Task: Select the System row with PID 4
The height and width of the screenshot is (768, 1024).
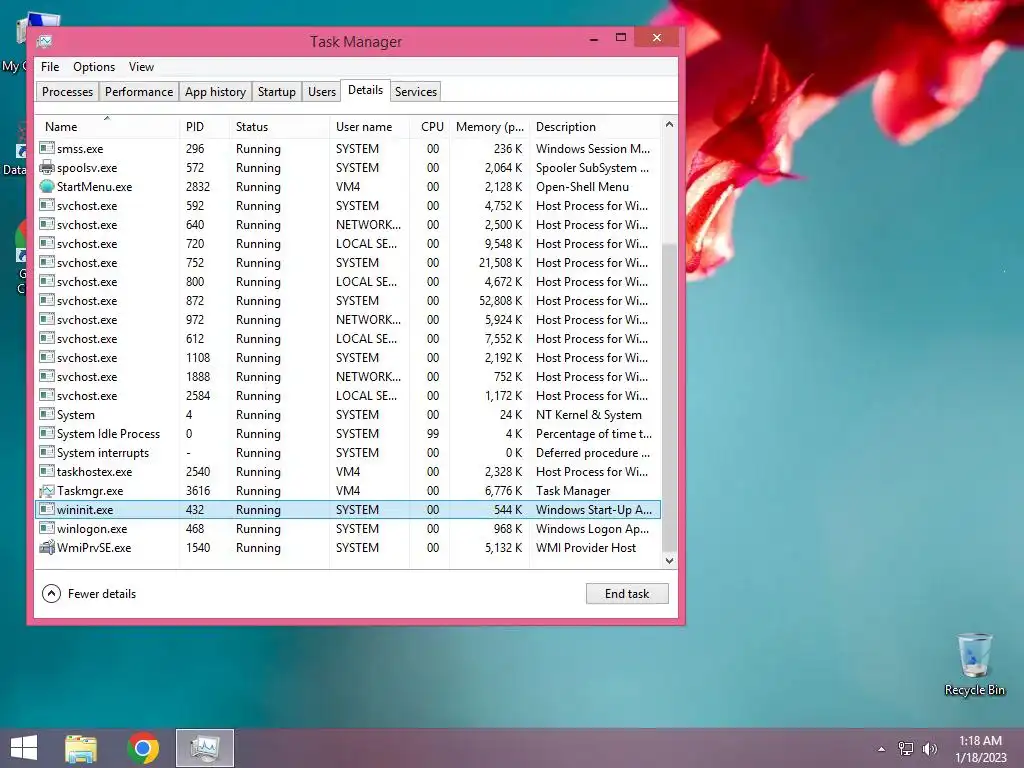Action: (348, 414)
